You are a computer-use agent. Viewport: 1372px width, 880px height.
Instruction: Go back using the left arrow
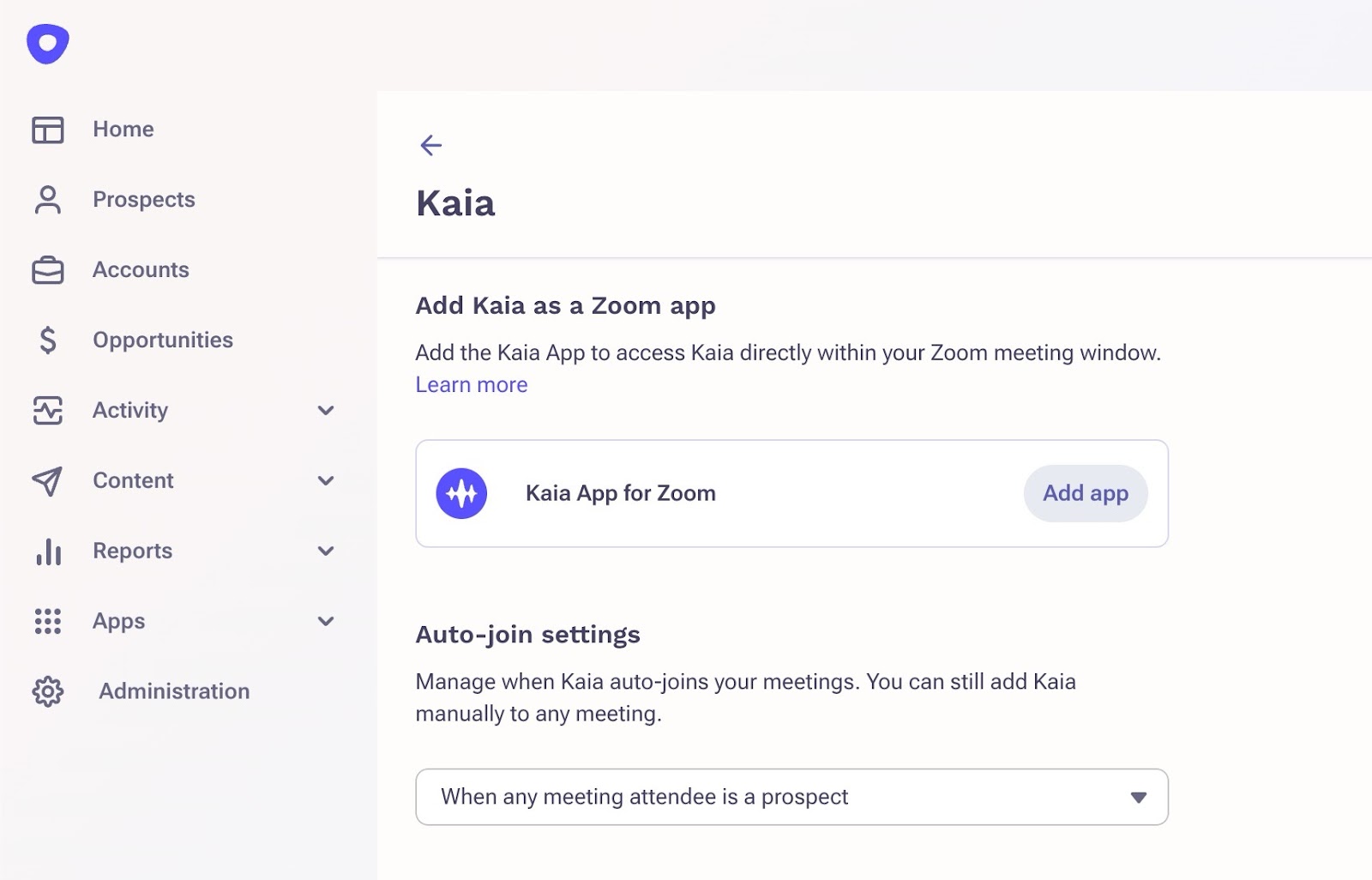tap(430, 146)
